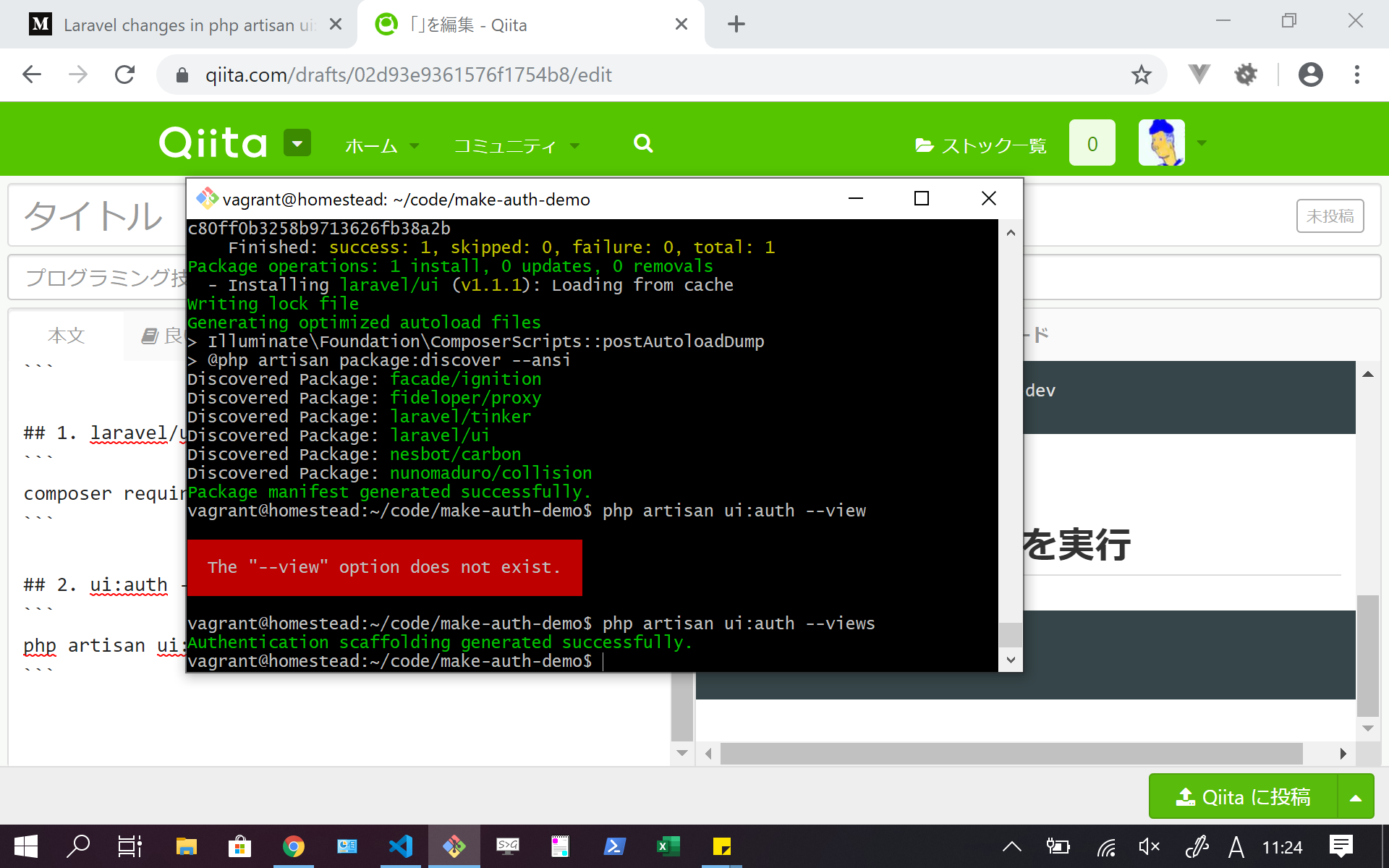
Task: Bookmark page with the star icon
Action: click(x=1141, y=75)
